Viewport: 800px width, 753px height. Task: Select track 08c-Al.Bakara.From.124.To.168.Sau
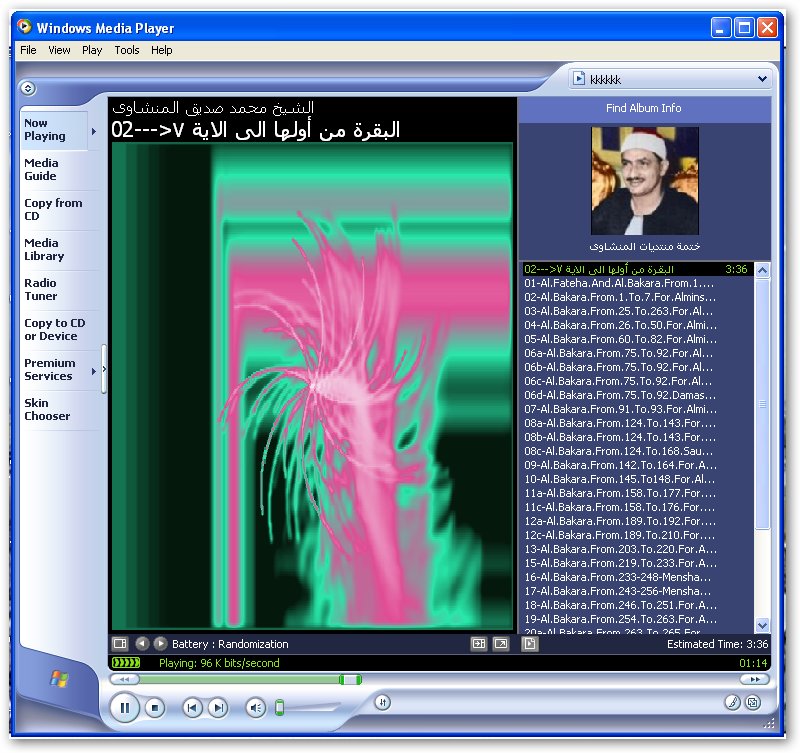[x=637, y=451]
